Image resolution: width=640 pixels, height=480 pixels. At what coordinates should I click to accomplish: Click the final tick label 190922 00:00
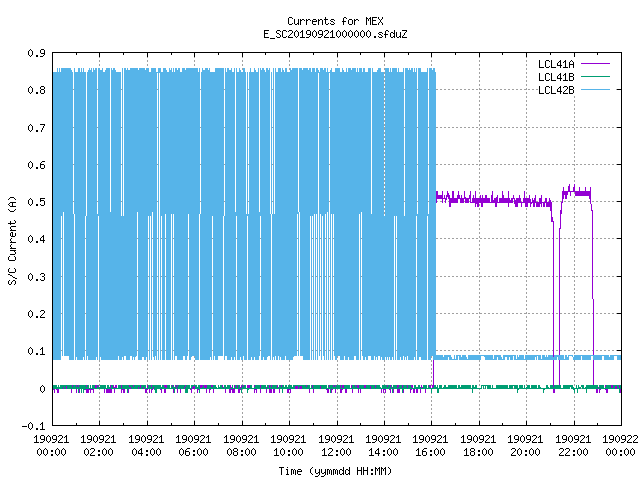[x=620, y=446]
